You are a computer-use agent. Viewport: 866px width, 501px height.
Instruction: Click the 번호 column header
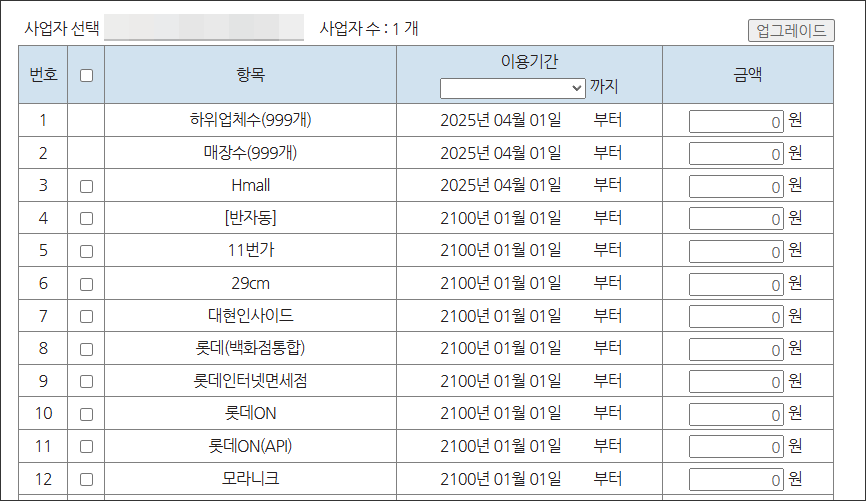(43, 75)
